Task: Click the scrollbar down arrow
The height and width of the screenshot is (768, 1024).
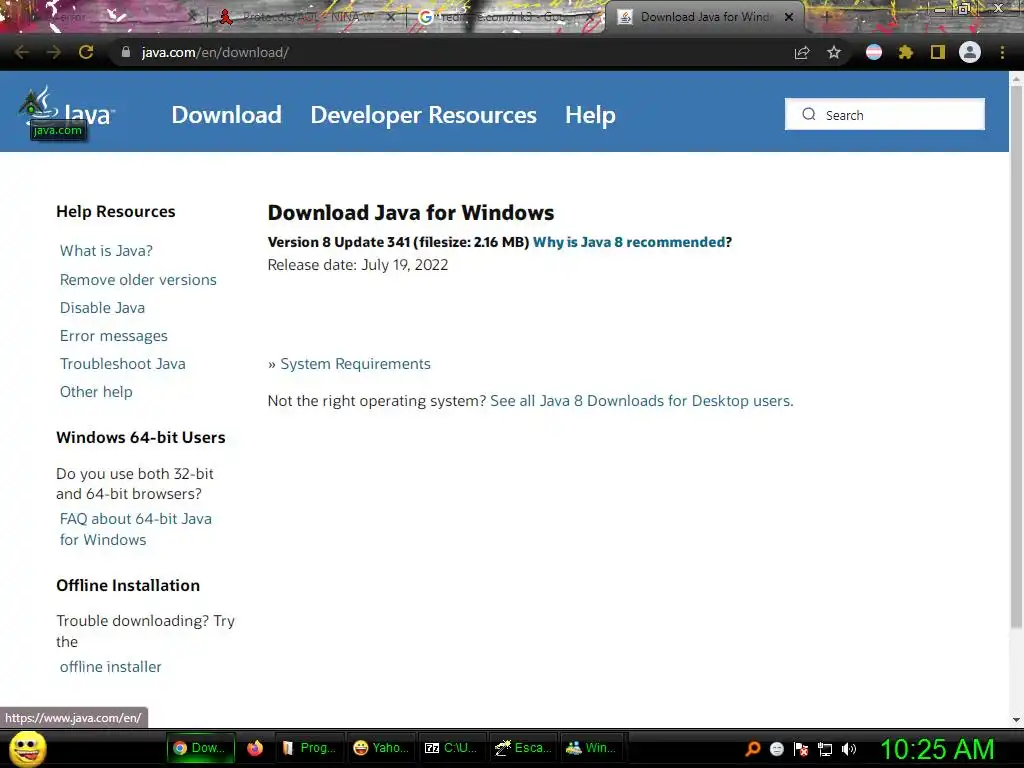Action: [1016, 720]
